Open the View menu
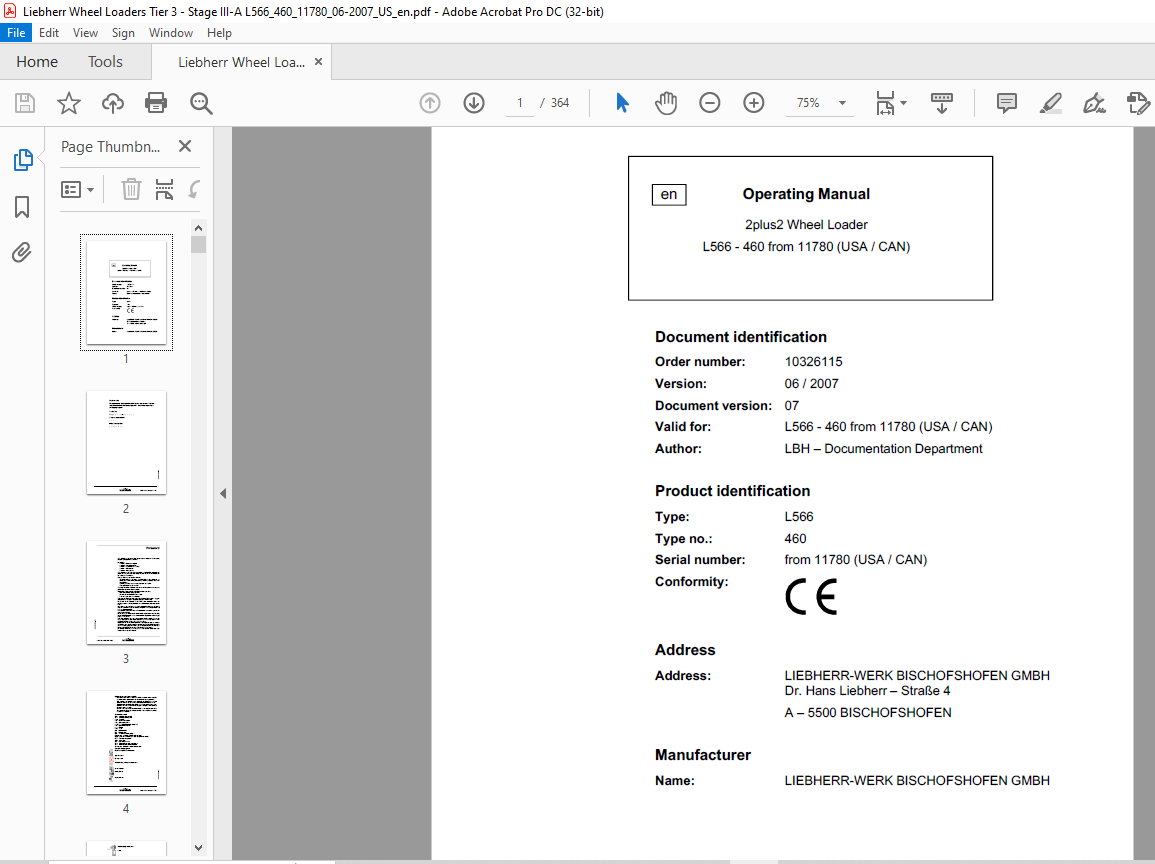 (85, 32)
